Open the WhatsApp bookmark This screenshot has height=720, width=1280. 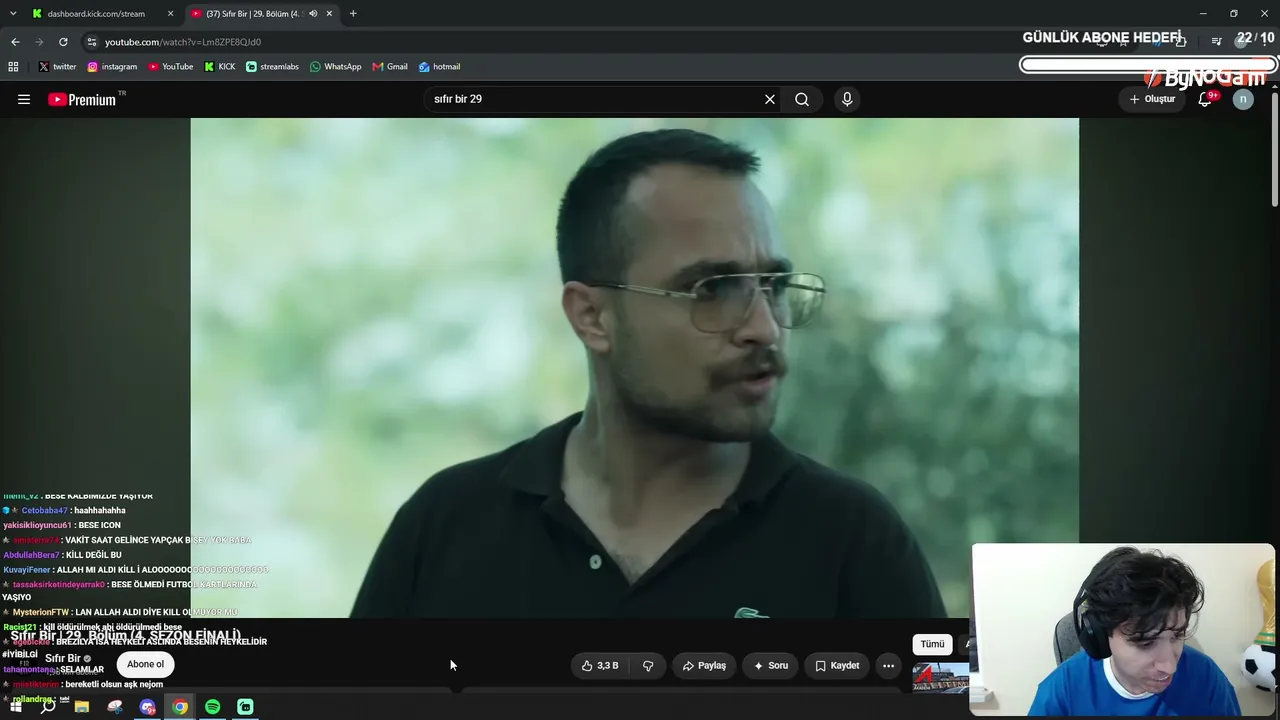(335, 67)
